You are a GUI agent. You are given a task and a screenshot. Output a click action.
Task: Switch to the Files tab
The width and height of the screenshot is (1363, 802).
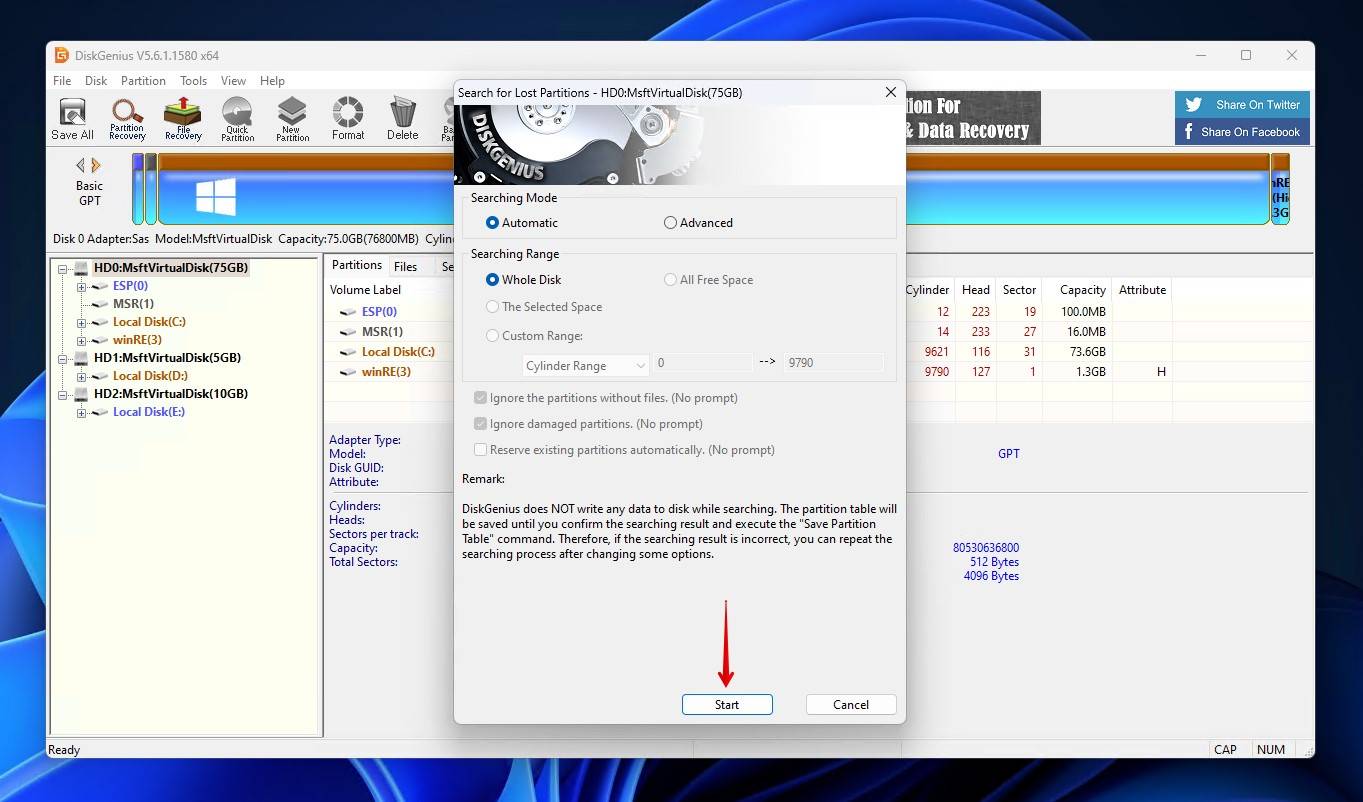(405, 266)
